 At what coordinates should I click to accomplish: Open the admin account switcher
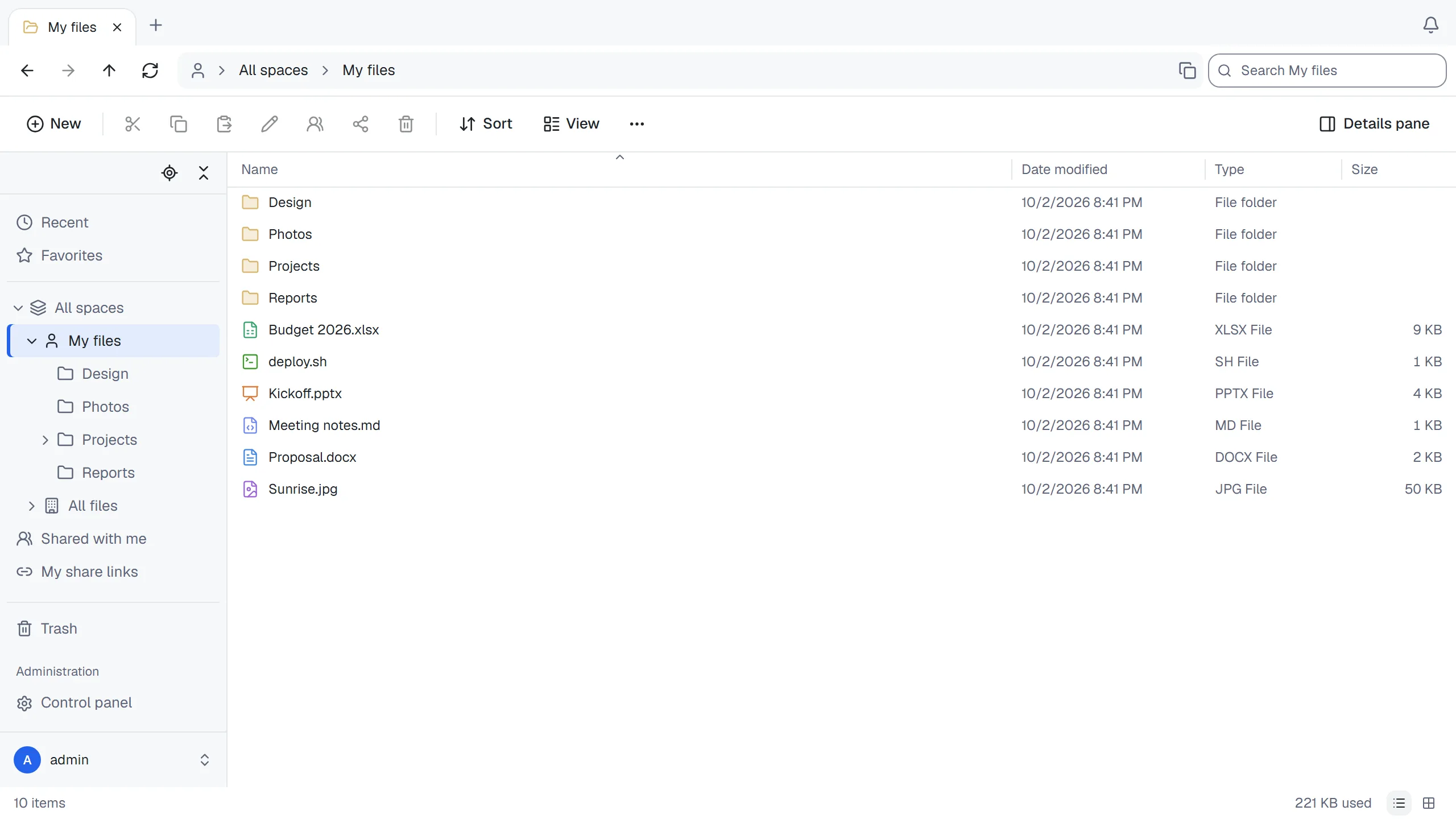point(113,760)
